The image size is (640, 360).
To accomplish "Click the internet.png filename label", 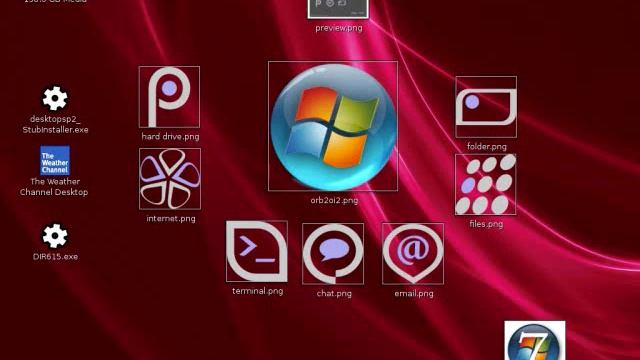I will (x=171, y=218).
